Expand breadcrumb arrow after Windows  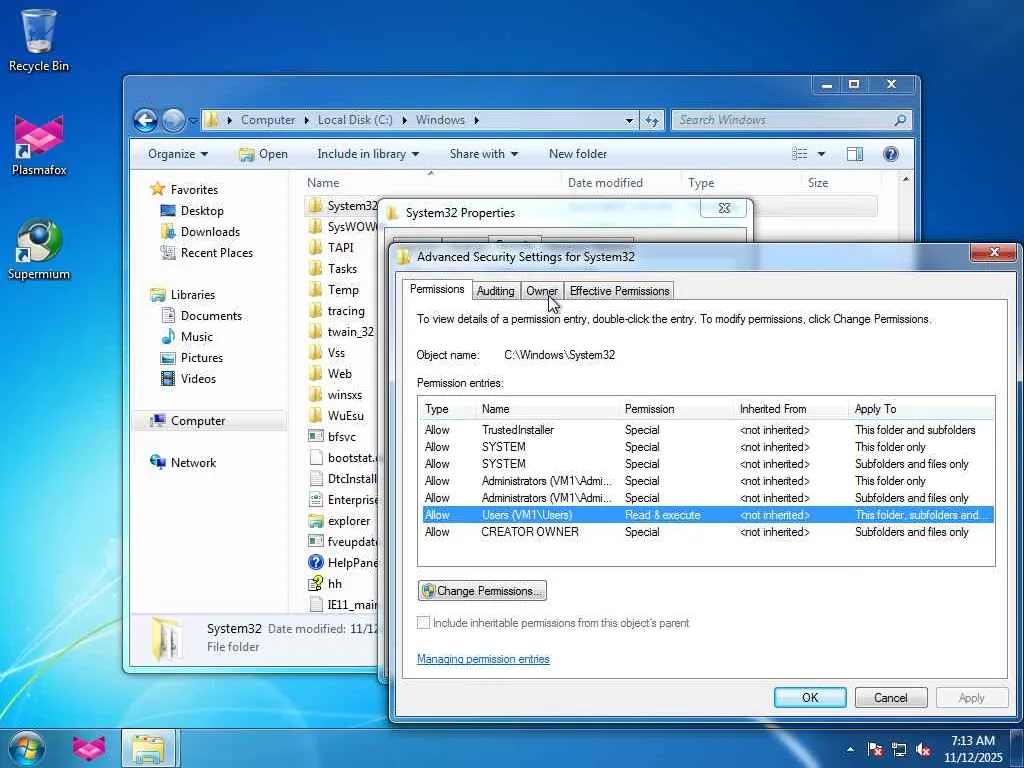point(476,120)
